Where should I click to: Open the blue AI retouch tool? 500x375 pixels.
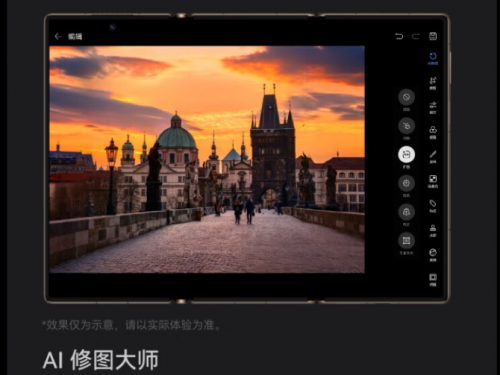point(433,58)
